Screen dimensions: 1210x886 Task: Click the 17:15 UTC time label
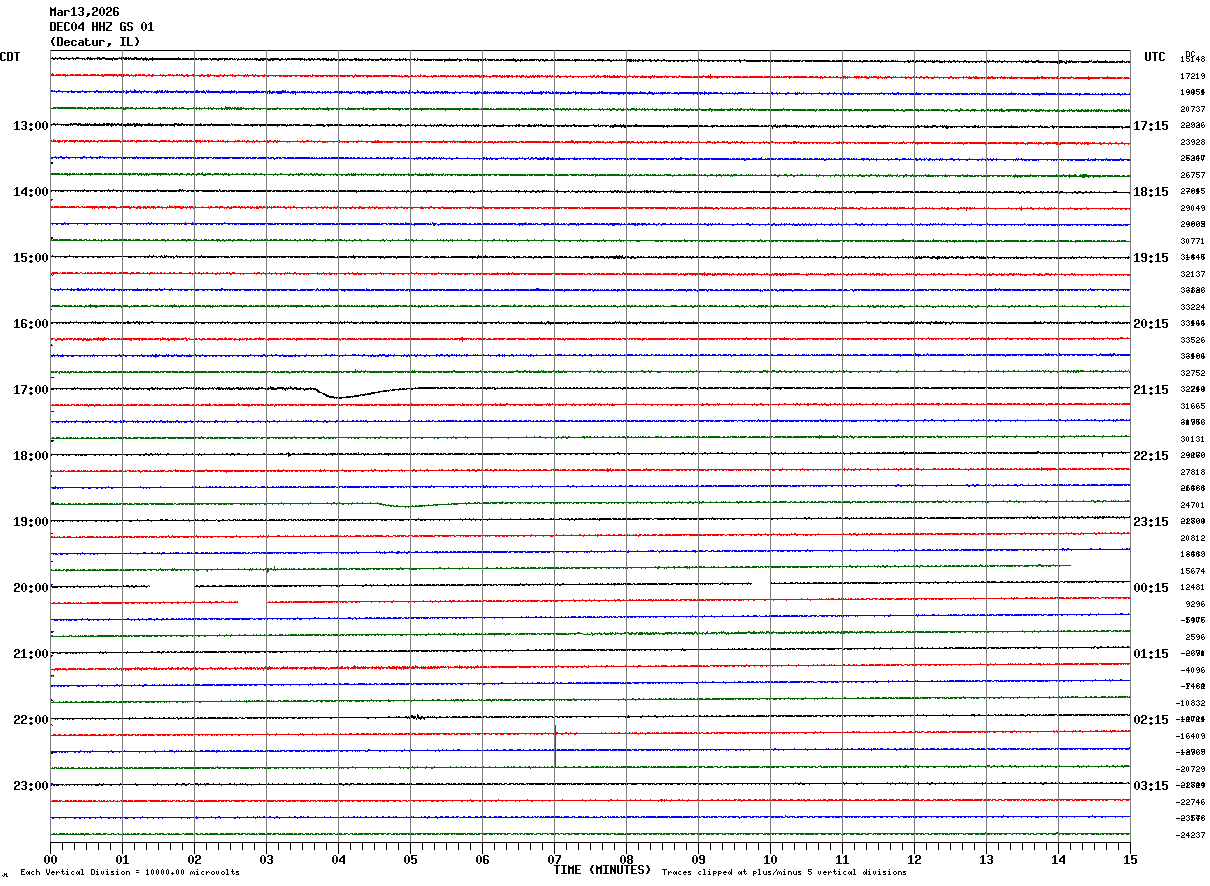1151,126
